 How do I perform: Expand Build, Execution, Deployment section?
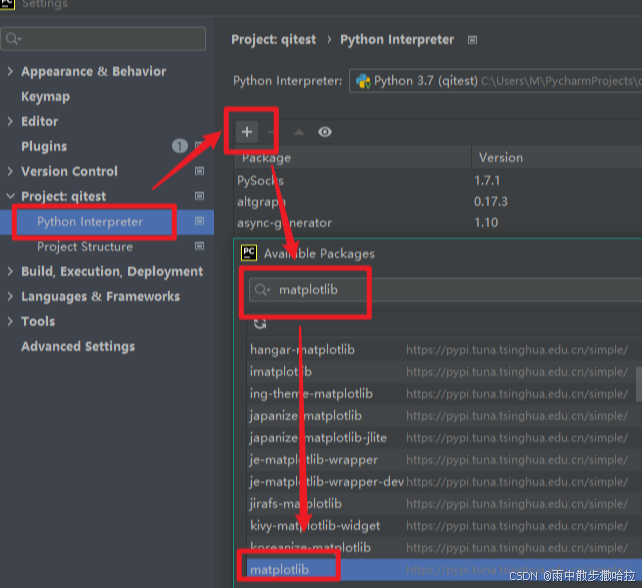point(10,271)
